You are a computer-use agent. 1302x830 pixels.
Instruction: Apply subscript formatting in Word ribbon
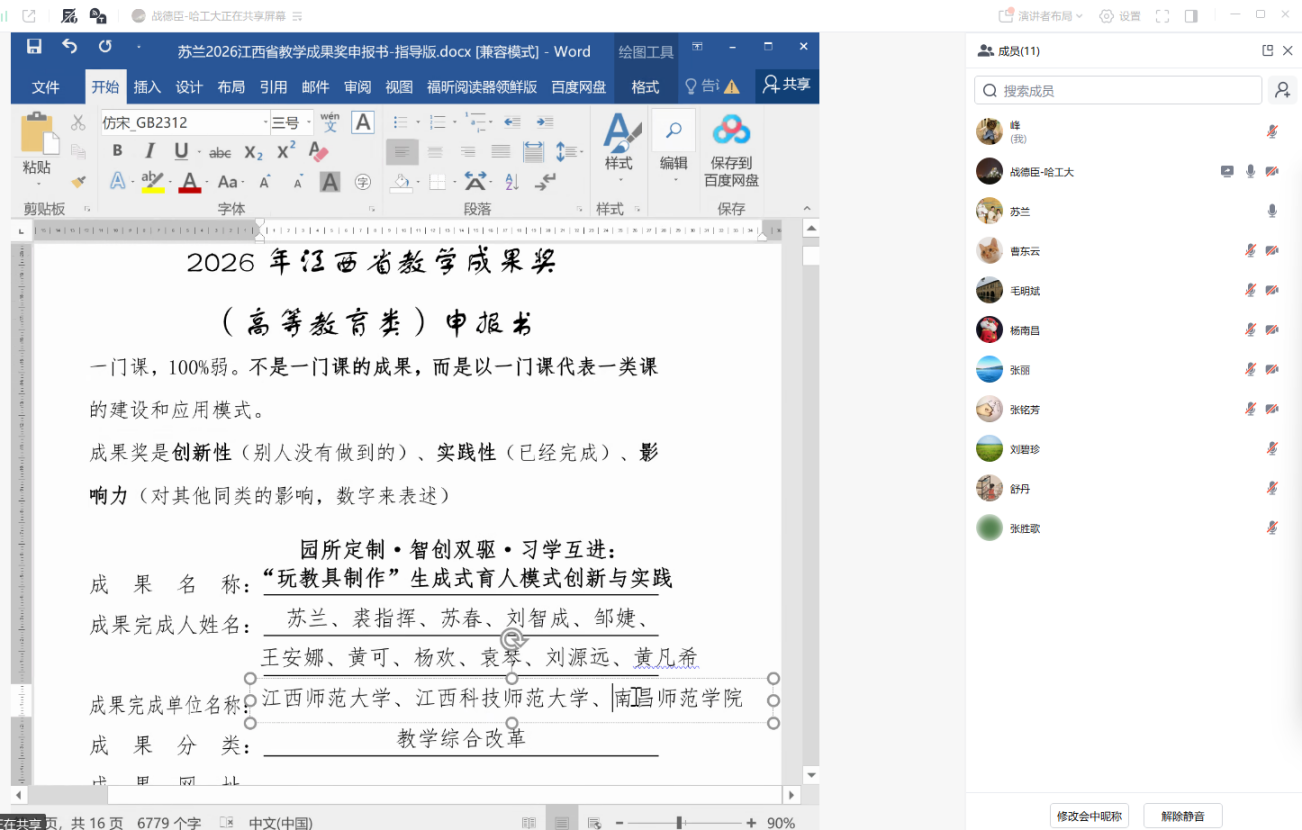click(254, 152)
